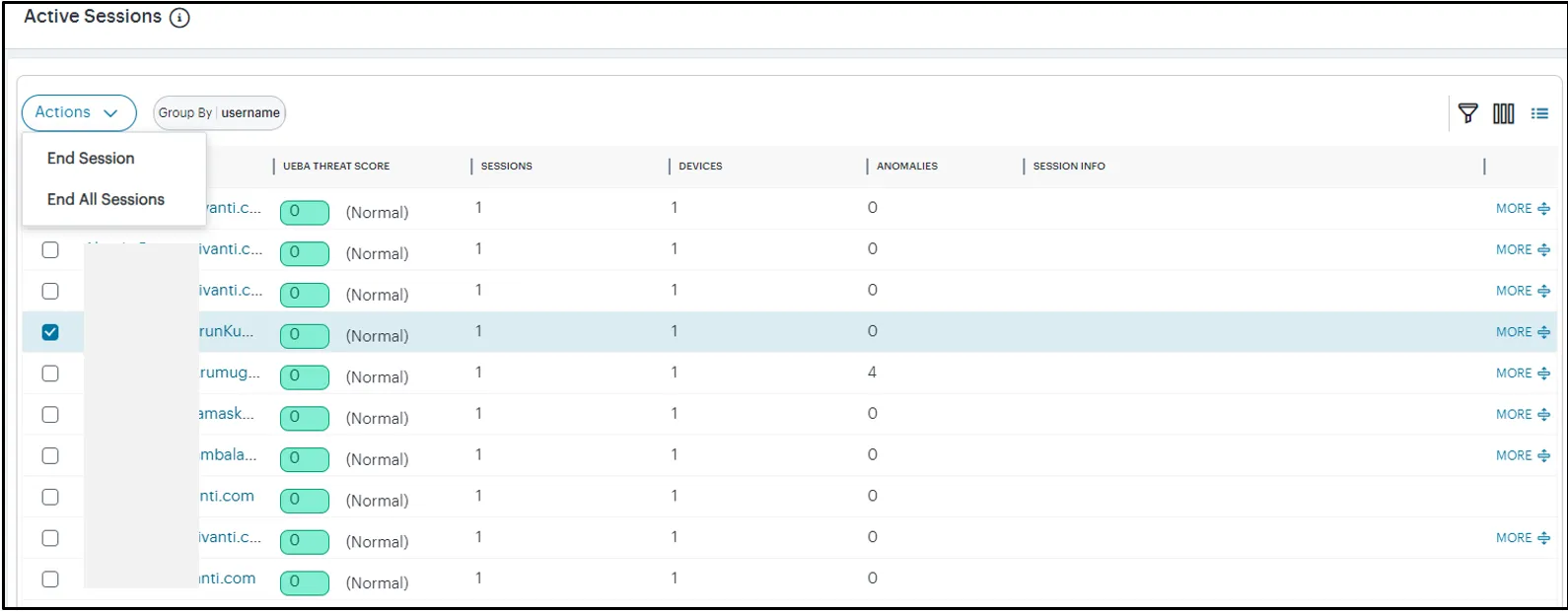Open the amask... username link
This screenshot has width=1568, height=612.
tap(226, 415)
